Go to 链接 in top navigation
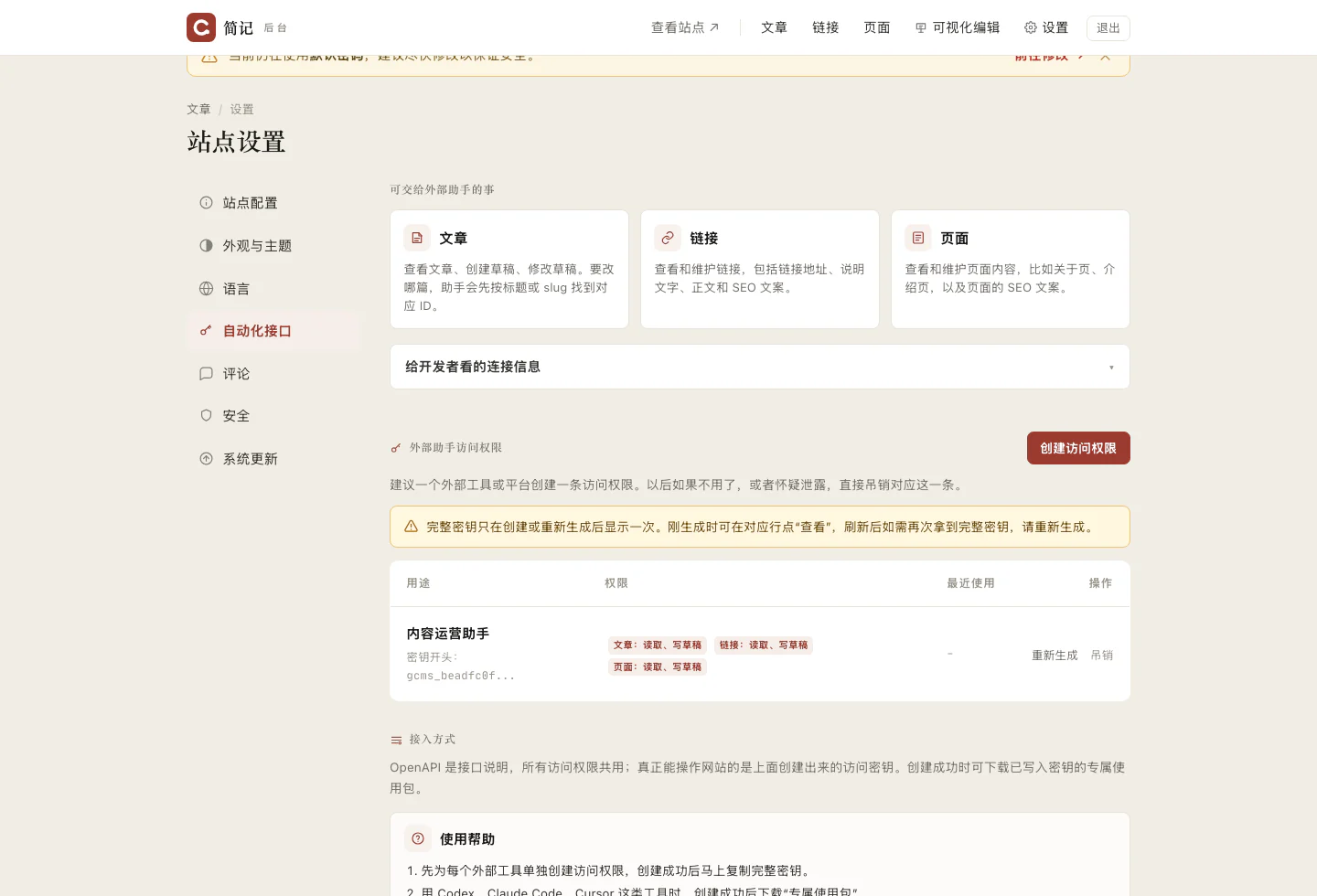This screenshot has width=1317, height=896. point(825,27)
